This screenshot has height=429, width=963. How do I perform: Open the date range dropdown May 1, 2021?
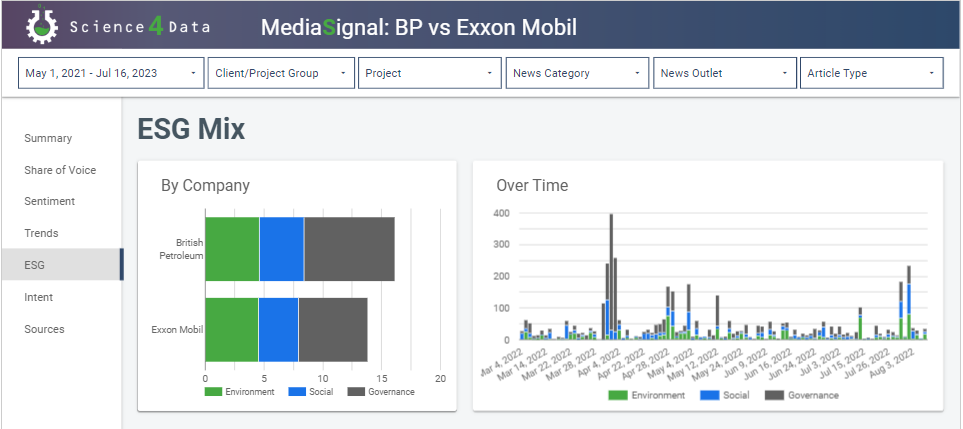111,73
